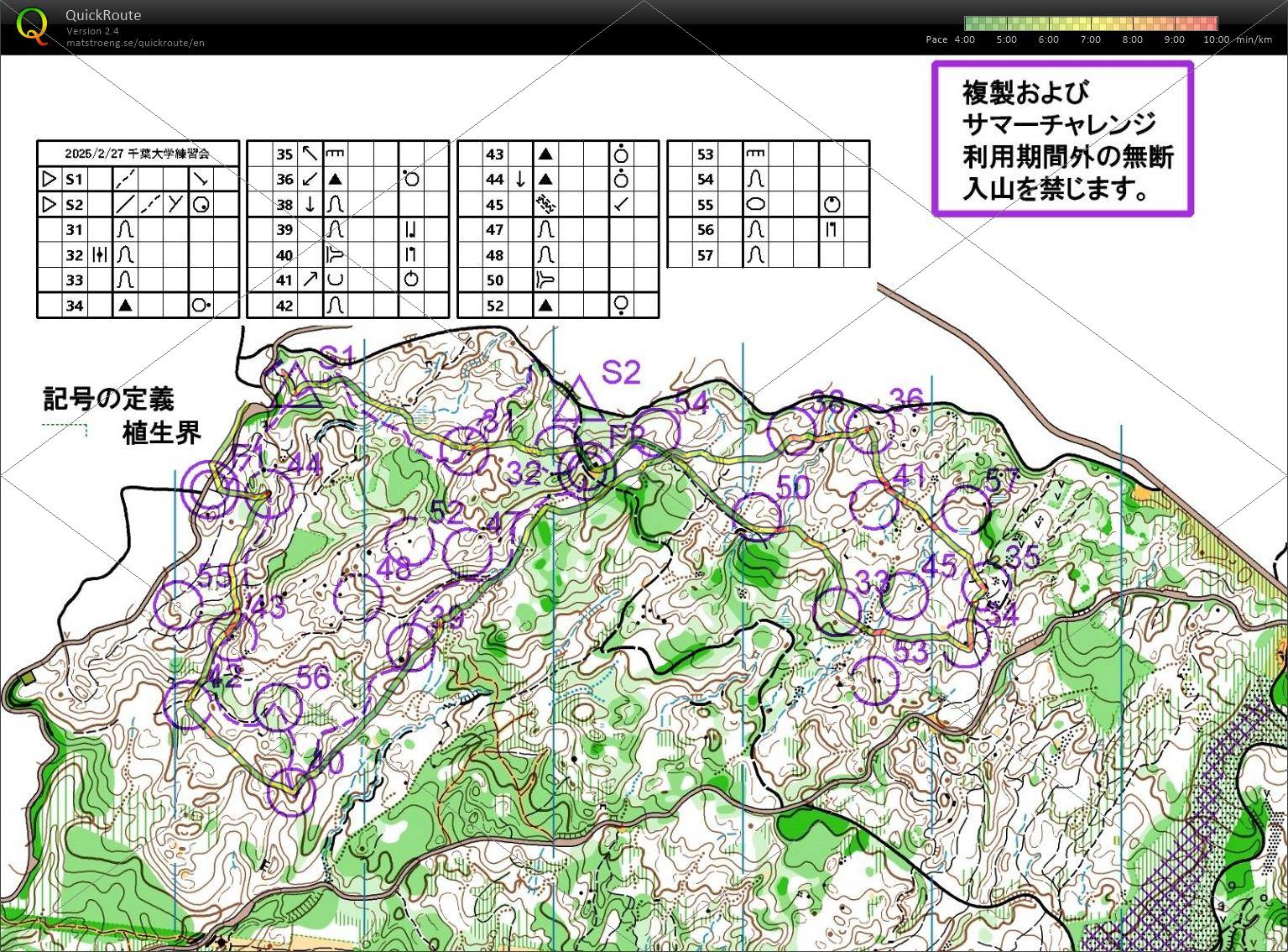Click the QuickRoute Q logo

[x=32, y=25]
